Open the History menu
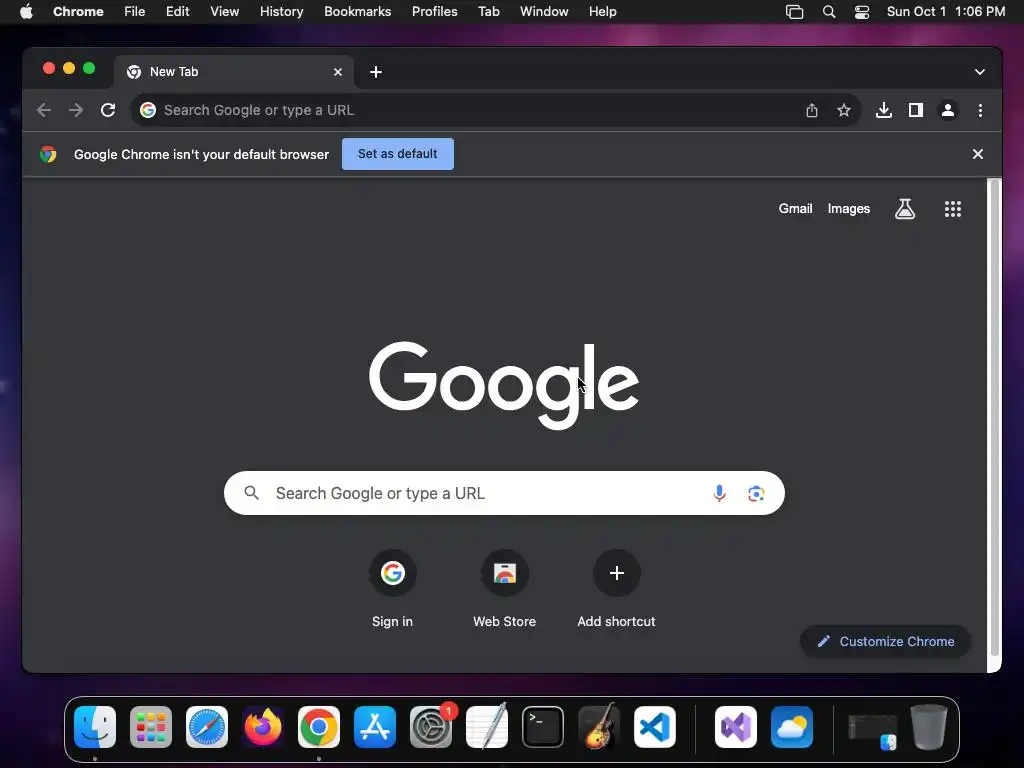The width and height of the screenshot is (1024, 768). tap(281, 12)
